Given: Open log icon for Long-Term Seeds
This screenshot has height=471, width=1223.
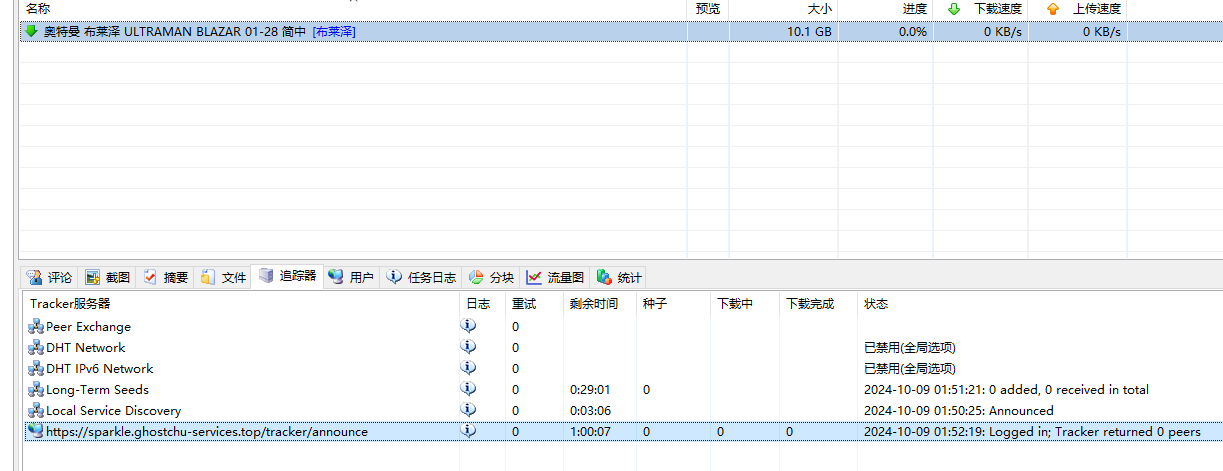Looking at the screenshot, I should click(468, 389).
